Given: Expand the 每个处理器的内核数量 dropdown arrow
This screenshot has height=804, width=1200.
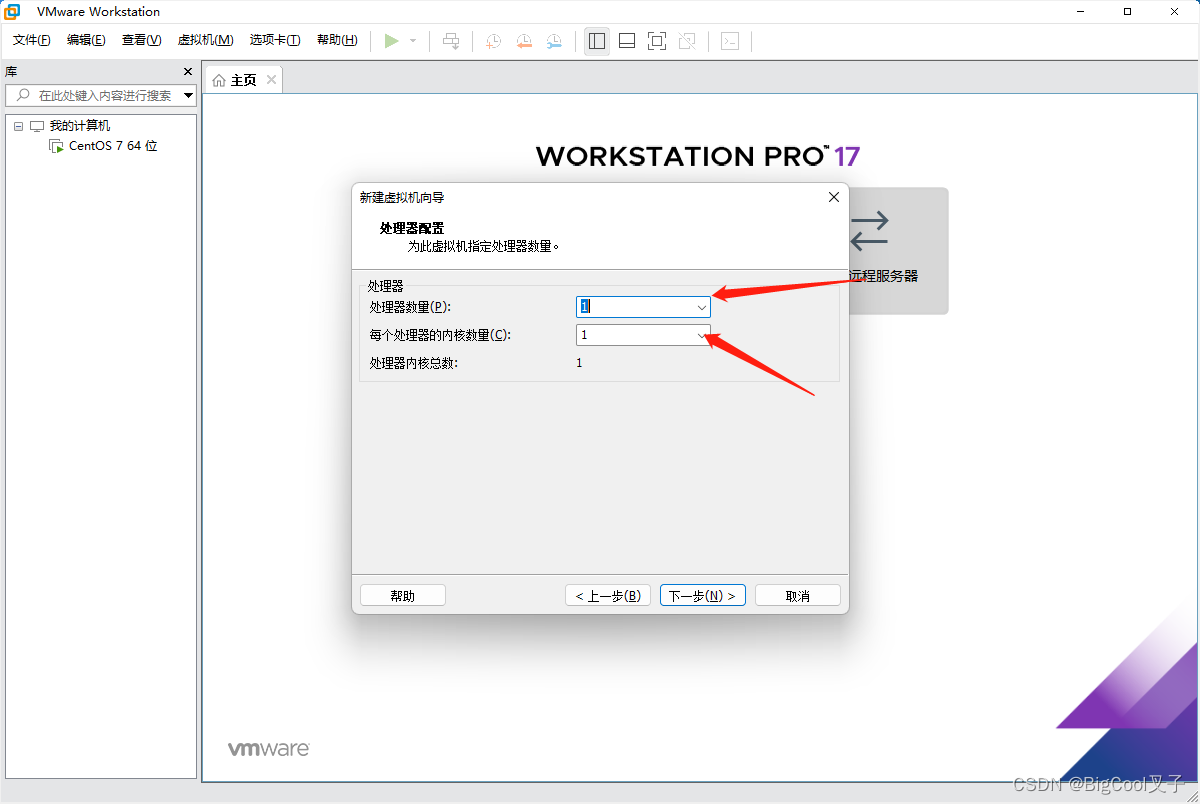Looking at the screenshot, I should coord(701,335).
